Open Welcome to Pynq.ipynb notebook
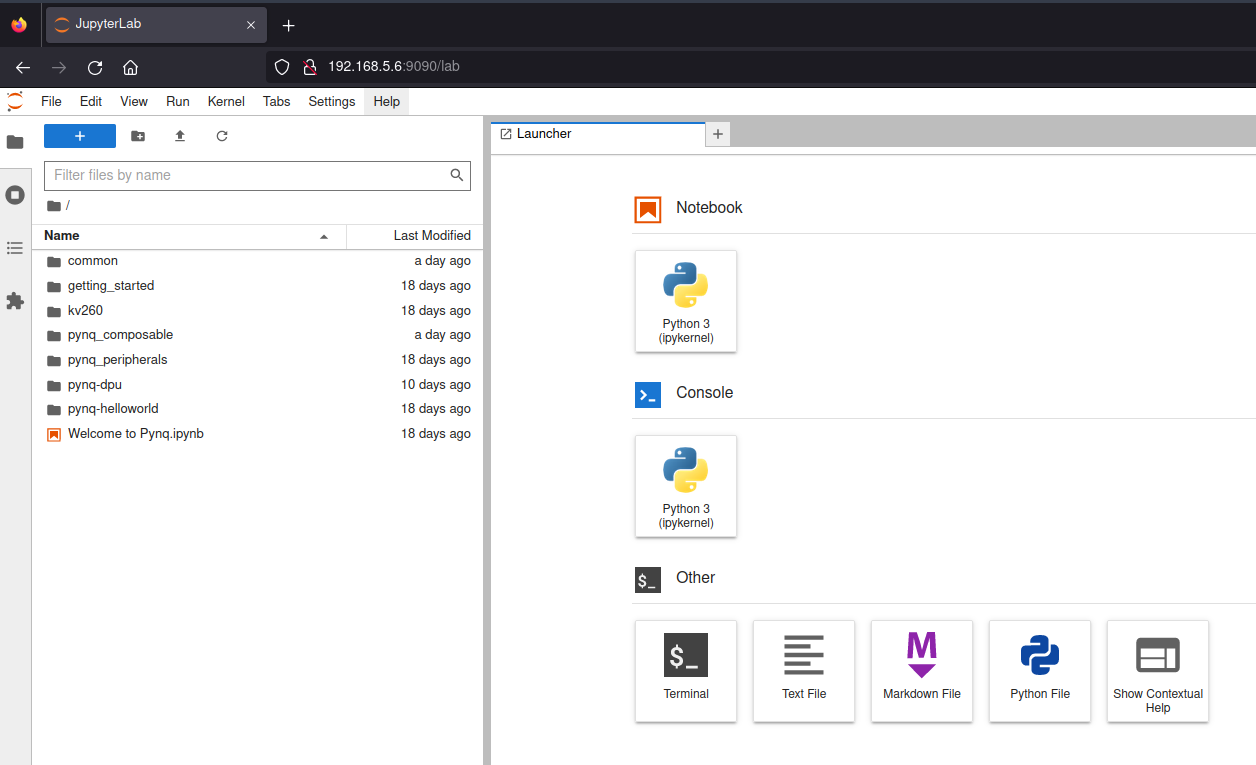 (135, 434)
